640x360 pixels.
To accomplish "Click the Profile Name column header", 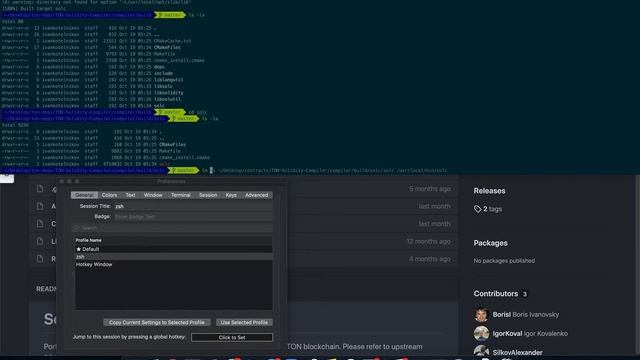I will click(x=89, y=240).
